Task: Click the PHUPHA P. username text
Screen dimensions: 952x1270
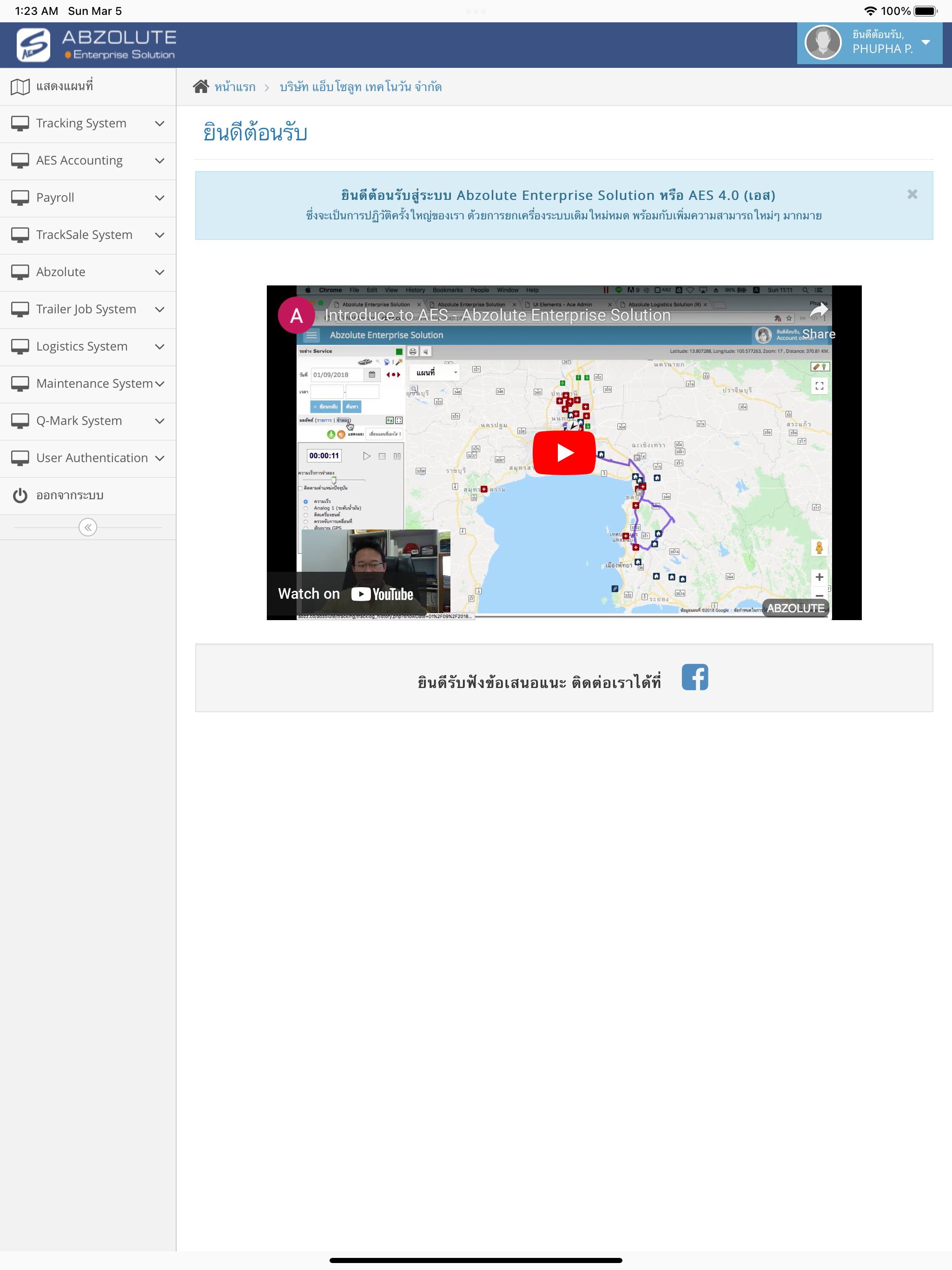Action: (882, 49)
